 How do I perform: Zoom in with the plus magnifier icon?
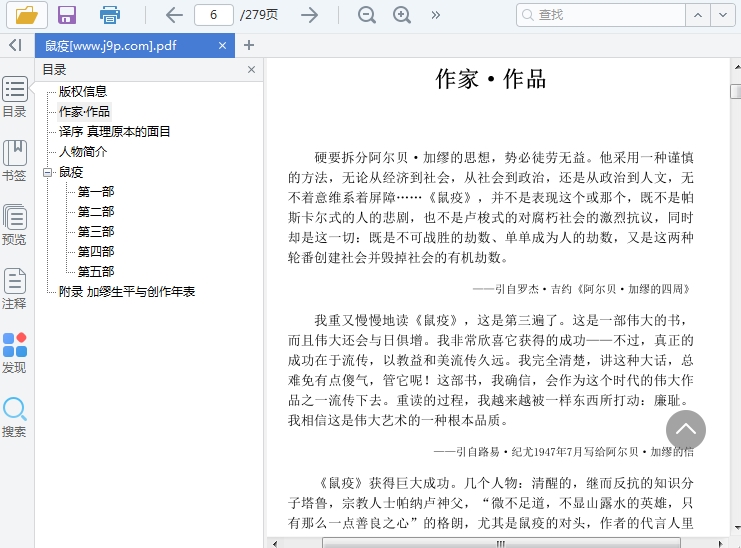click(x=402, y=15)
